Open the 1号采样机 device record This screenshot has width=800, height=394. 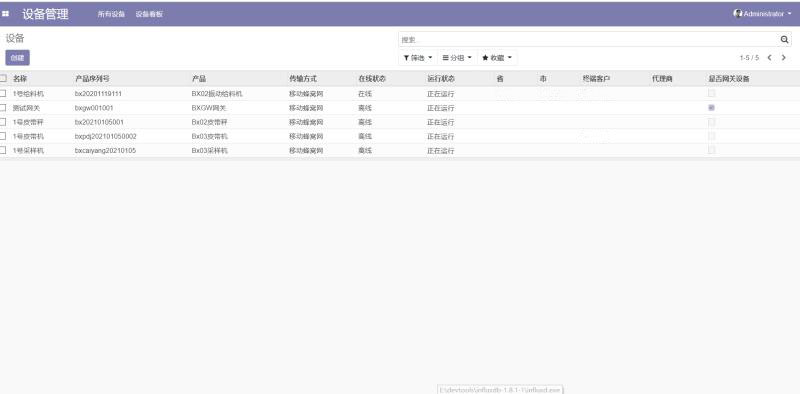[29, 151]
